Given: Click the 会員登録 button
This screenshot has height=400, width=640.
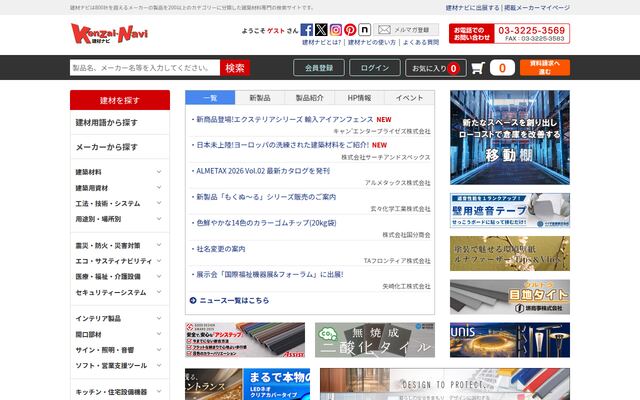Looking at the screenshot, I should tap(319, 68).
